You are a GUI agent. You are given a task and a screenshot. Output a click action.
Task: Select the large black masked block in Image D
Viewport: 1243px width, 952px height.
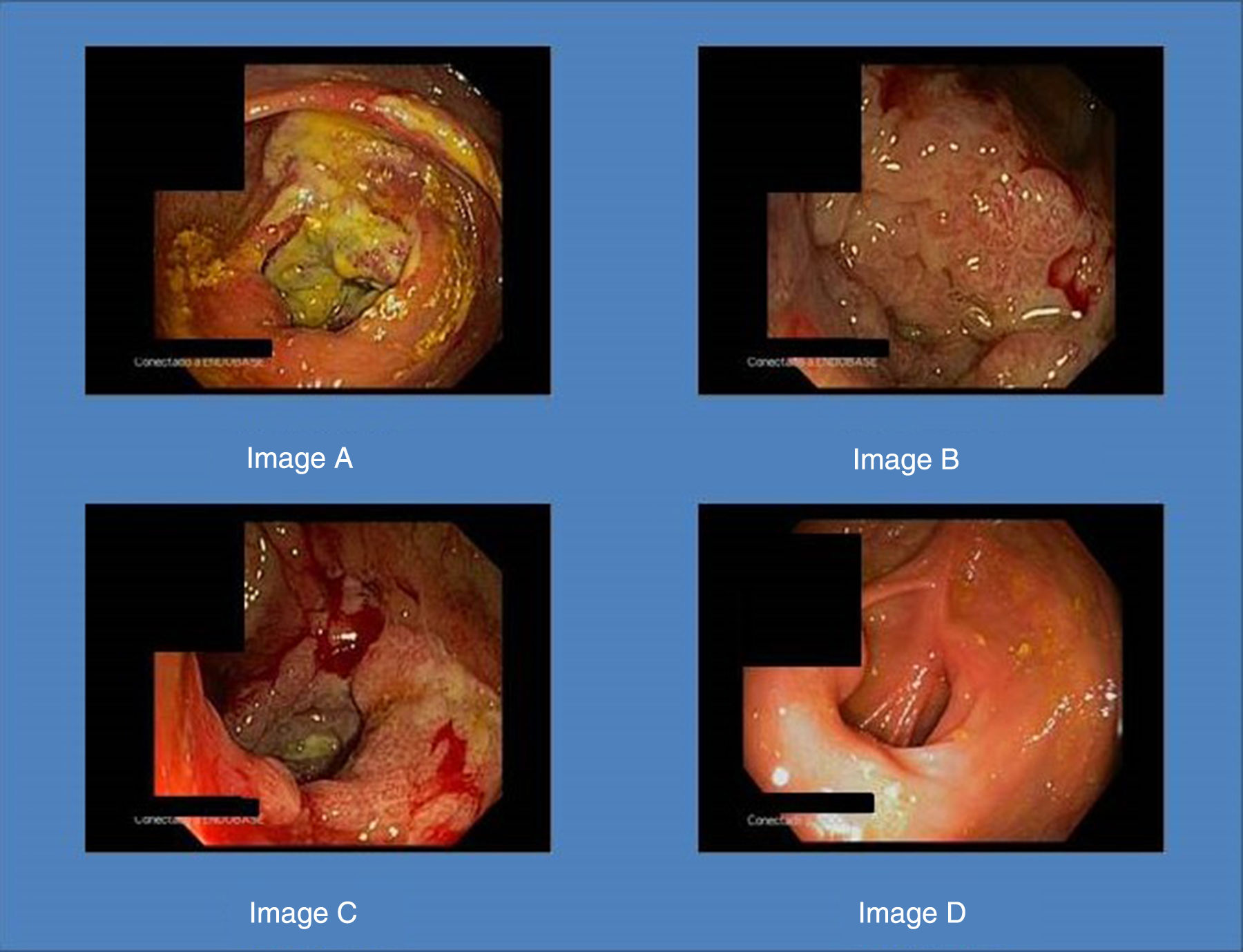[801, 601]
